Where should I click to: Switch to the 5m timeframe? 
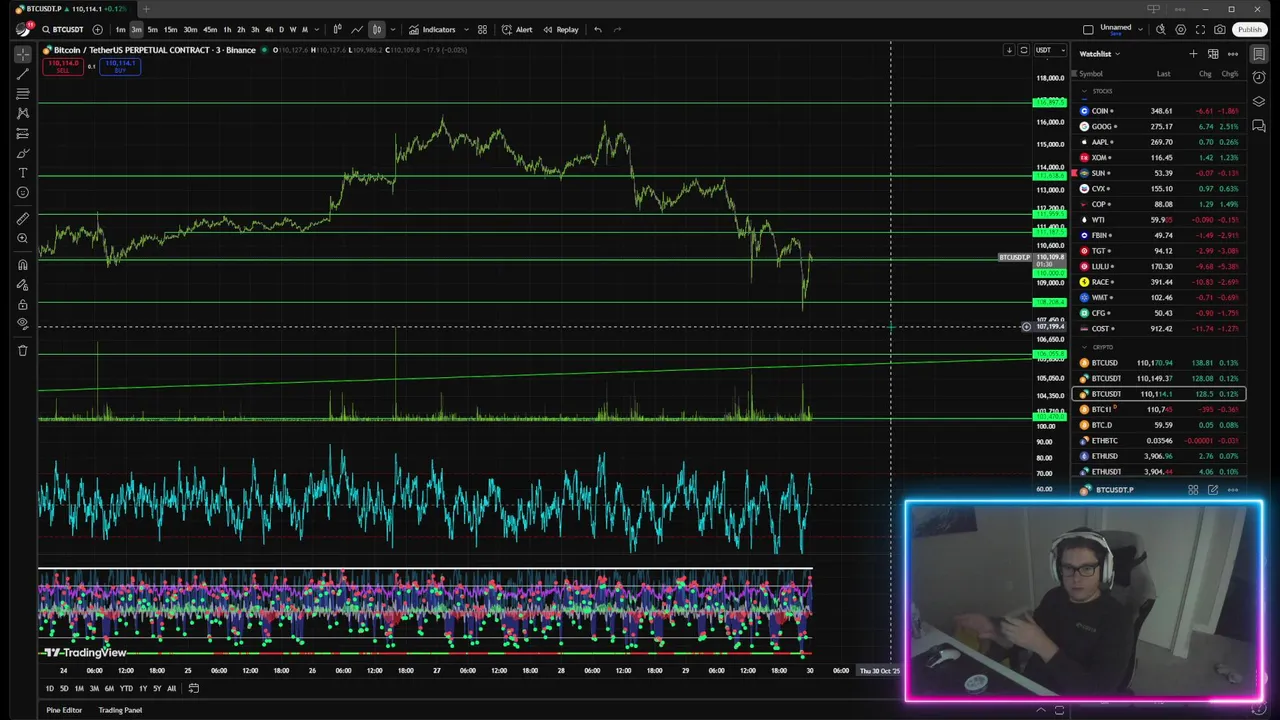point(152,29)
